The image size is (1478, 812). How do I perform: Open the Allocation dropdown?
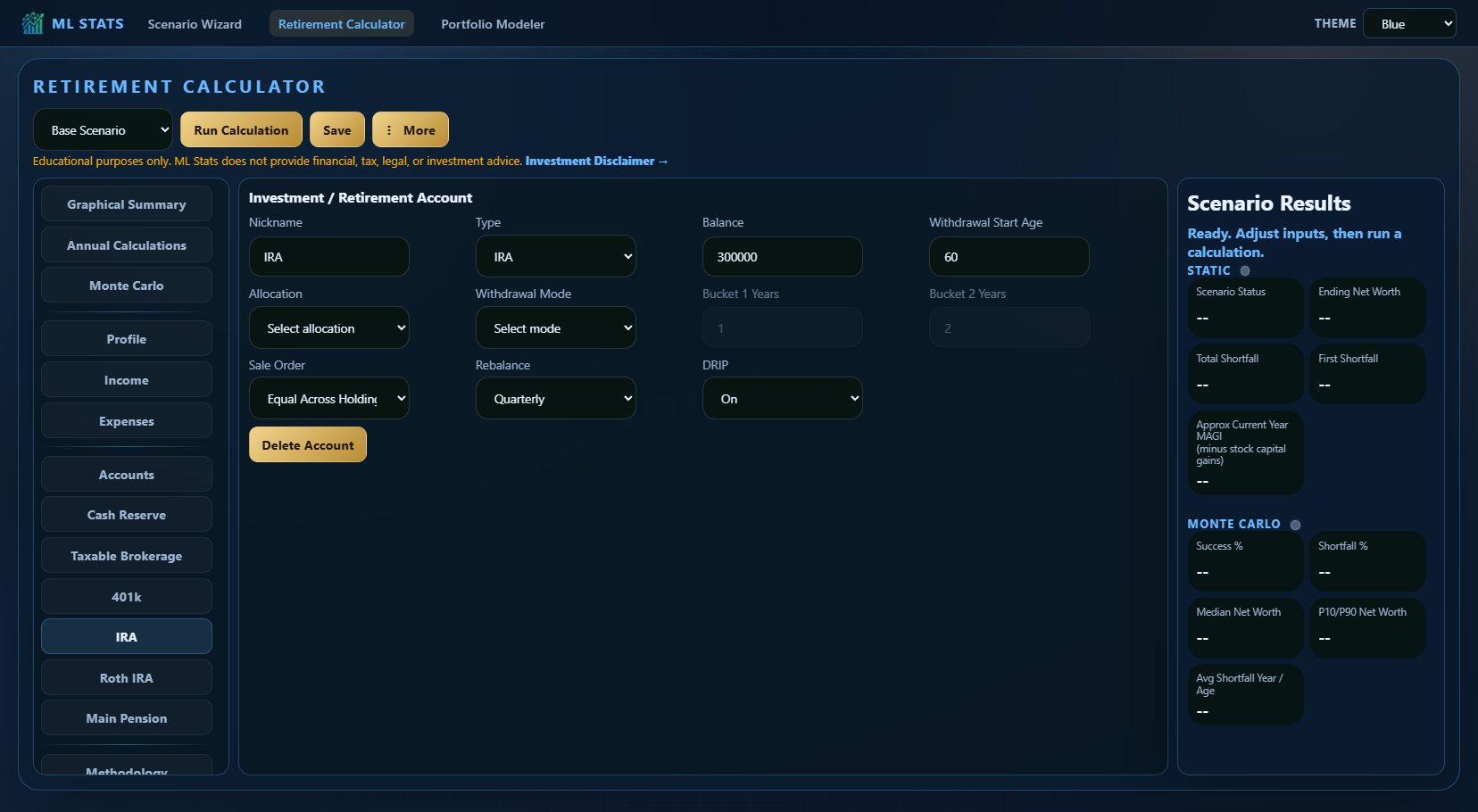coord(329,328)
